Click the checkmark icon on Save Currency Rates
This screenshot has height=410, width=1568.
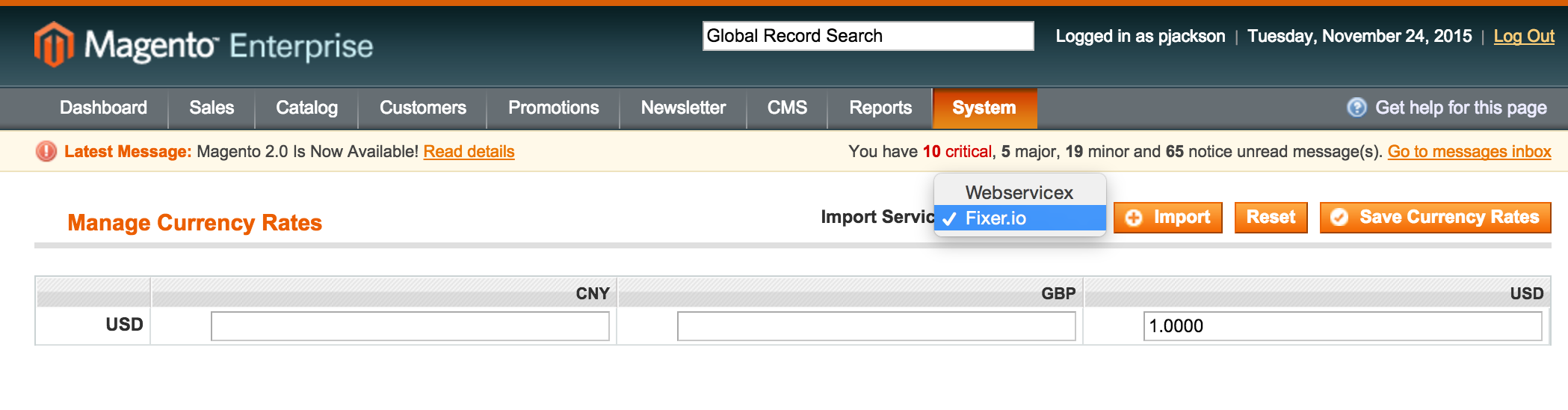1339,218
